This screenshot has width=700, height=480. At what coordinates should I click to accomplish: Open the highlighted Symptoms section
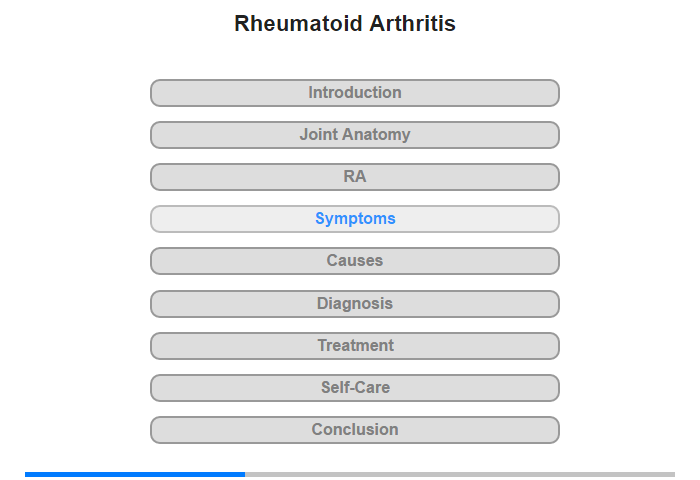[354, 219]
